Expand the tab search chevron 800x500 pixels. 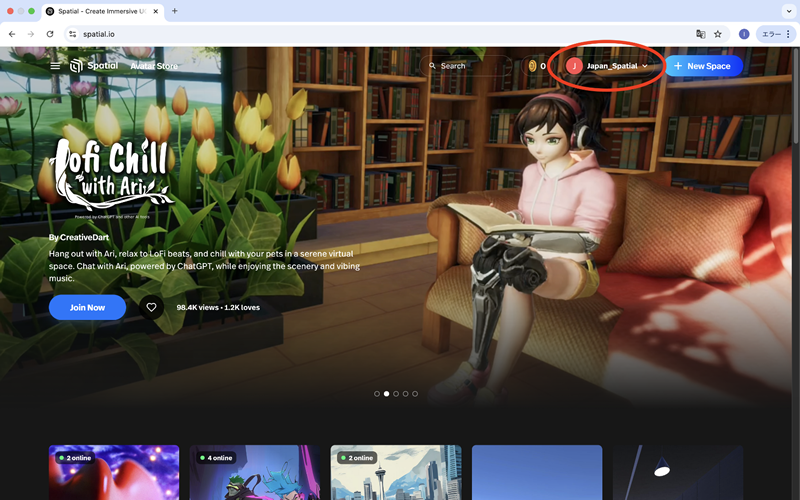(x=789, y=11)
